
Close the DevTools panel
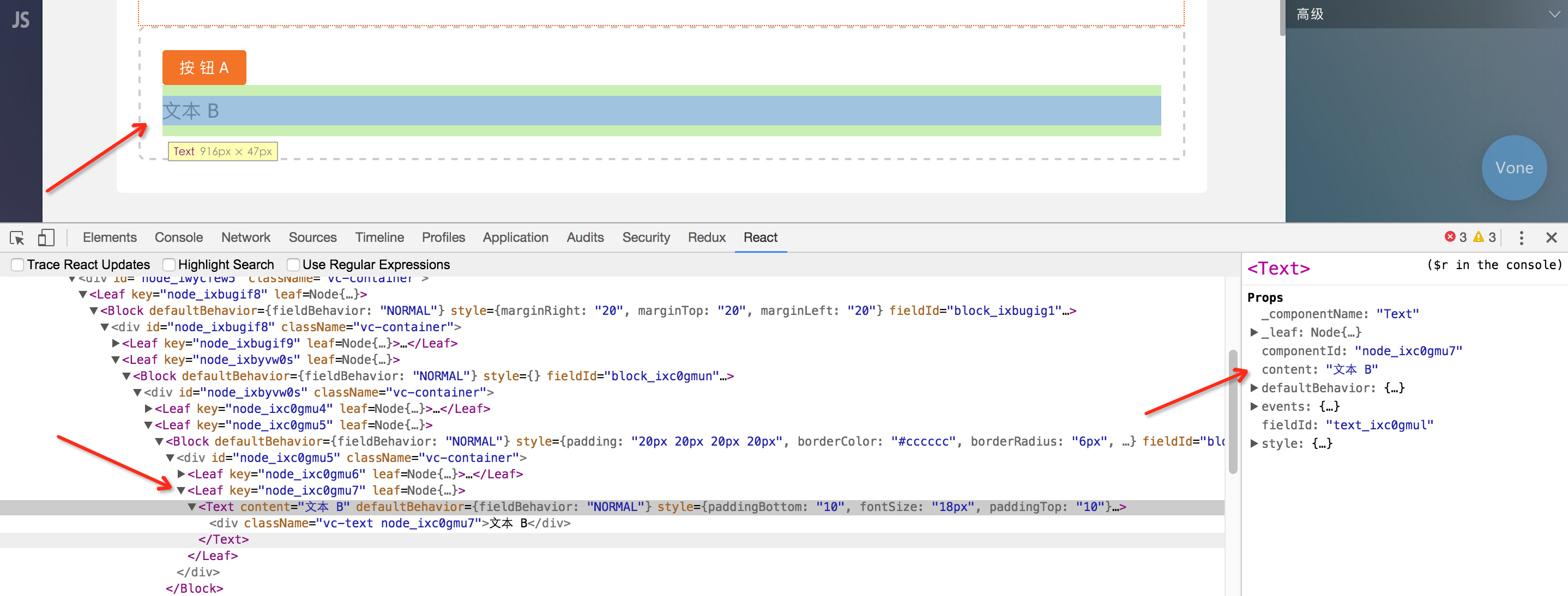pos(1551,238)
